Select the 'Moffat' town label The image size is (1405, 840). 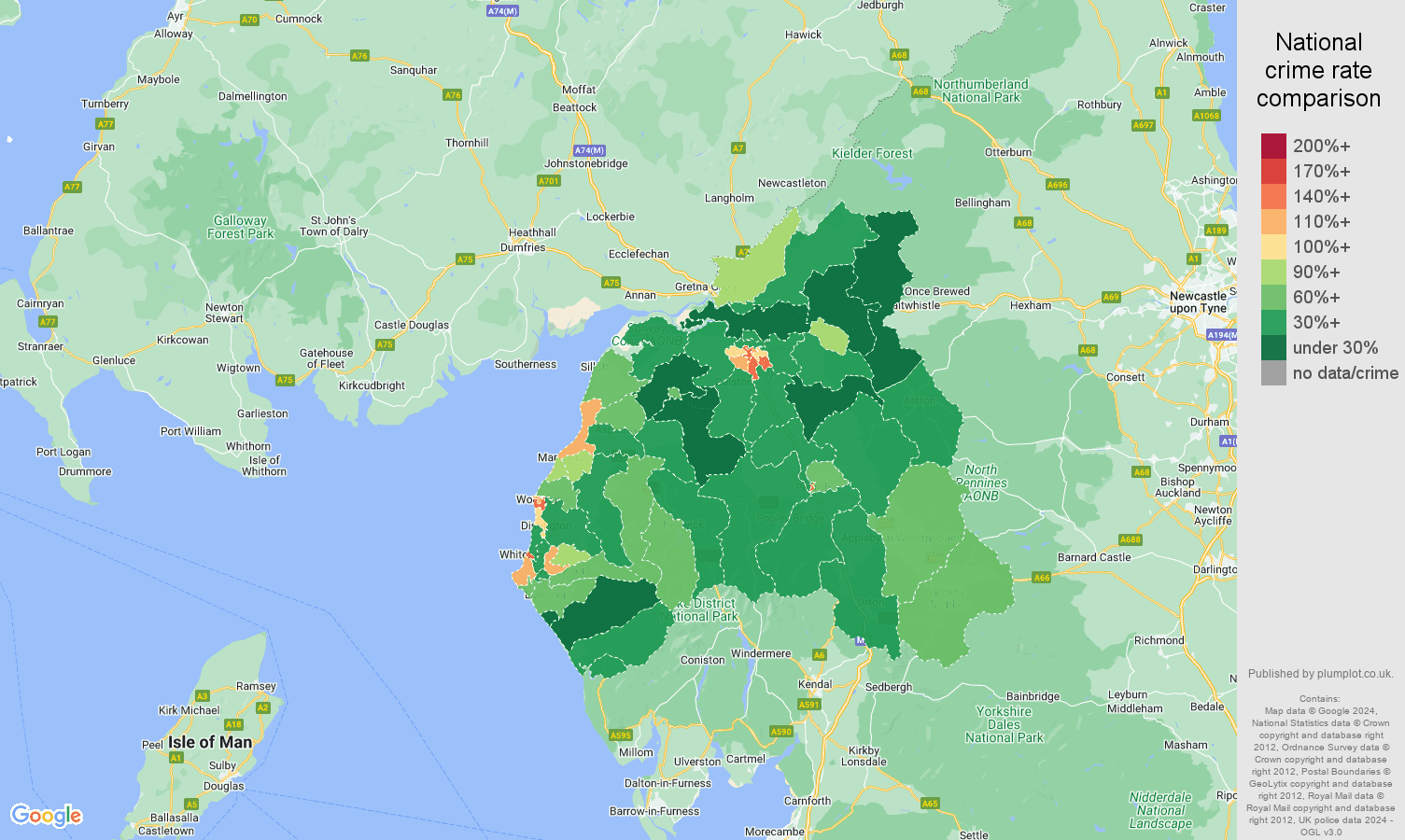tap(579, 90)
